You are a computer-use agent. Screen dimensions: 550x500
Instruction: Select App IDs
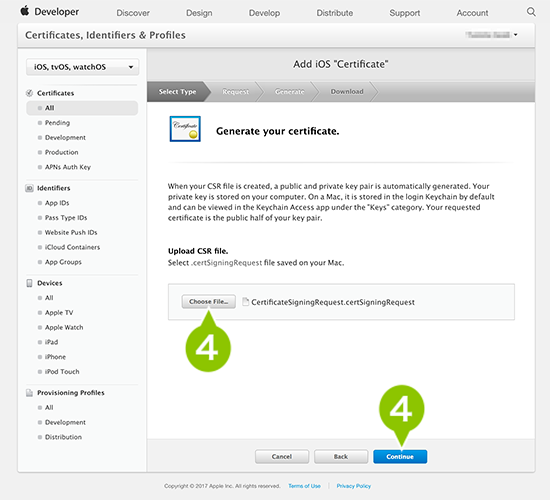(x=57, y=203)
